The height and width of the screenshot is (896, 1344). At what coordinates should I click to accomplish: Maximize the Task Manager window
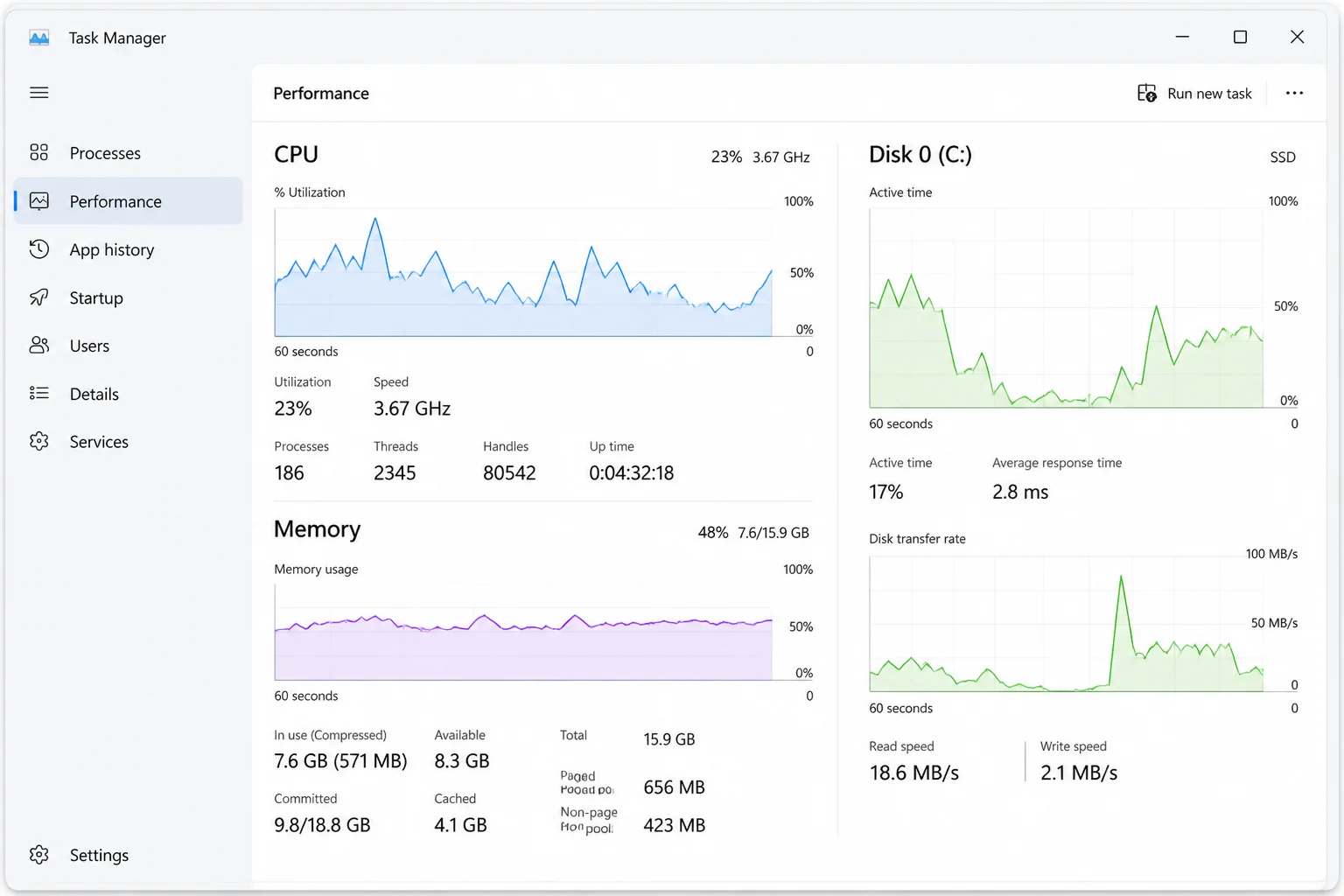(1240, 37)
